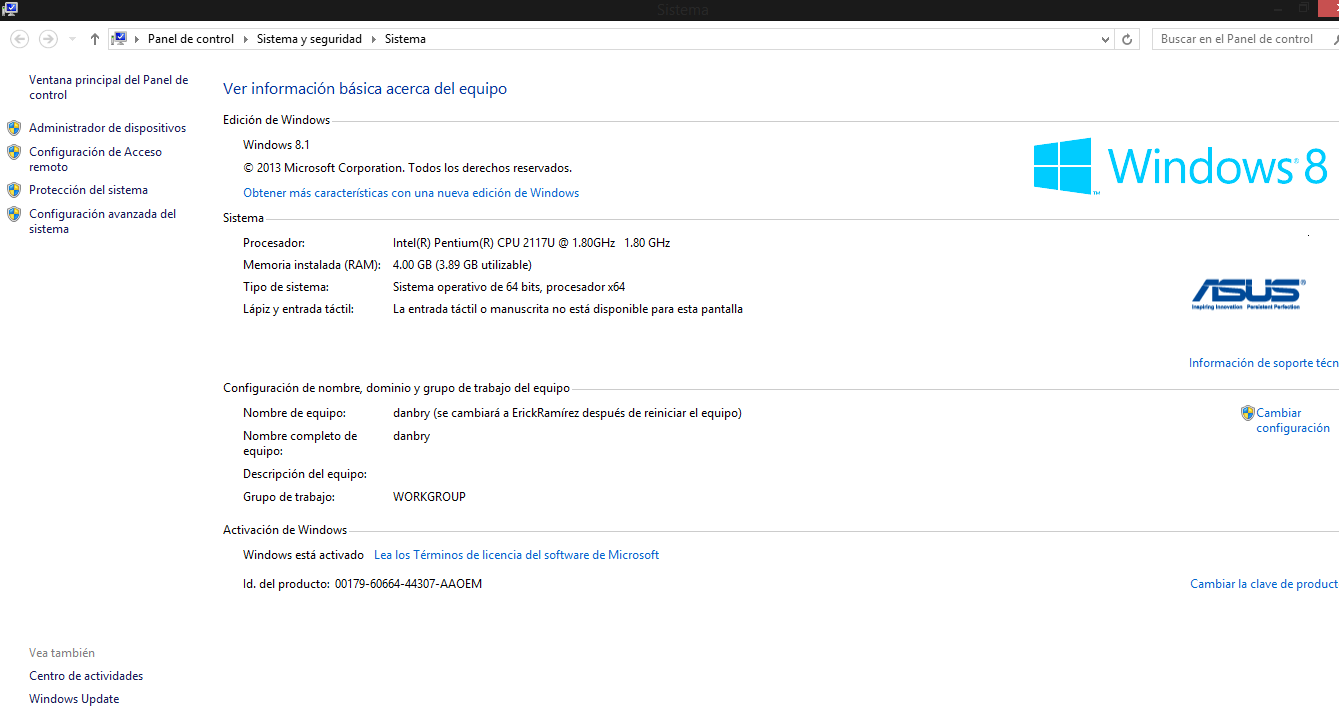Open Configuración de Acceso remoto
This screenshot has width=1339, height=726.
(95, 160)
